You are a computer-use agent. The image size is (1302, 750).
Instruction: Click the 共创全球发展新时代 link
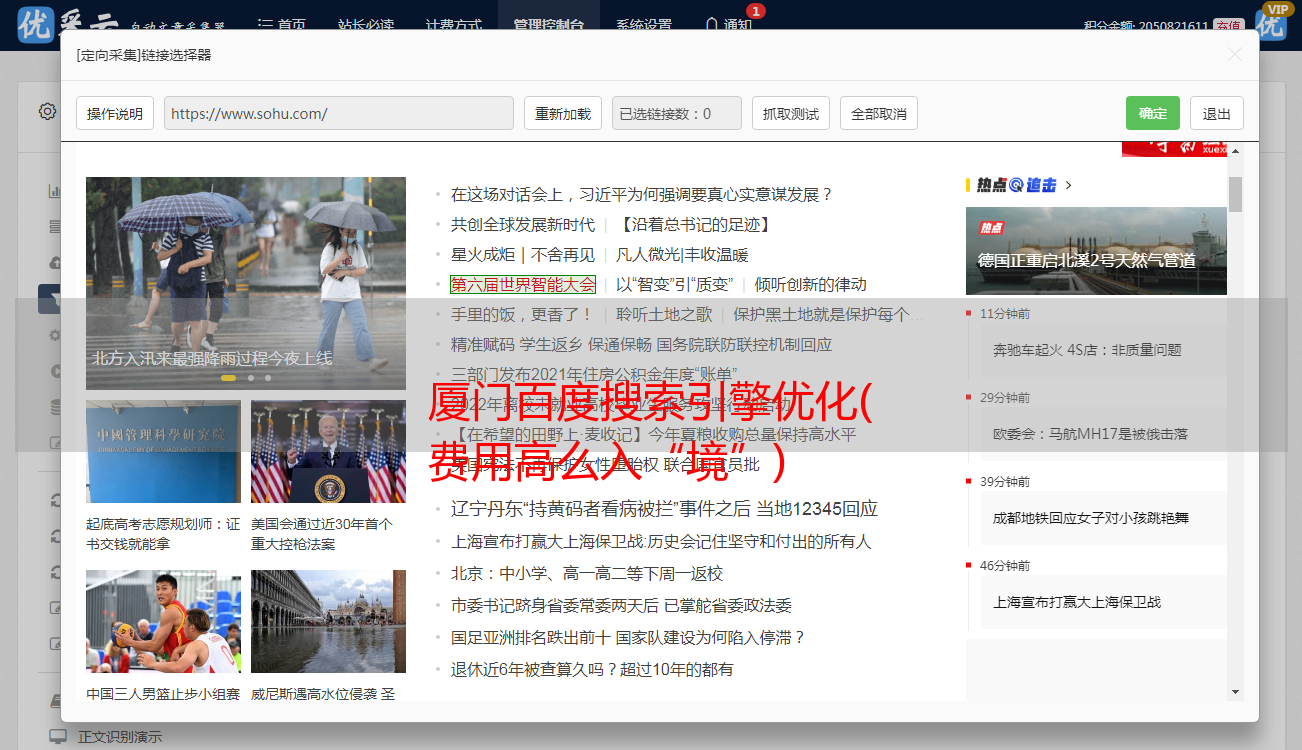click(x=523, y=224)
